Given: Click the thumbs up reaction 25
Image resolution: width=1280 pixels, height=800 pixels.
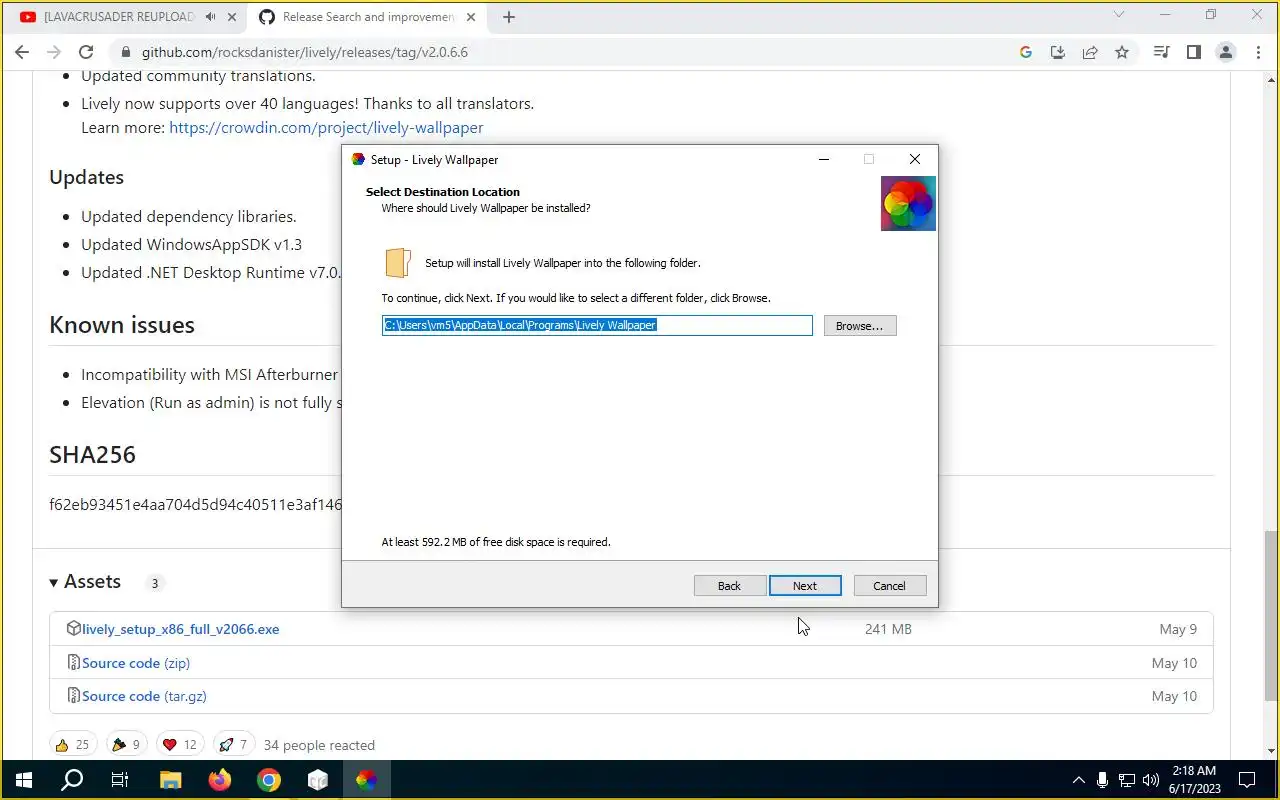Looking at the screenshot, I should (73, 744).
